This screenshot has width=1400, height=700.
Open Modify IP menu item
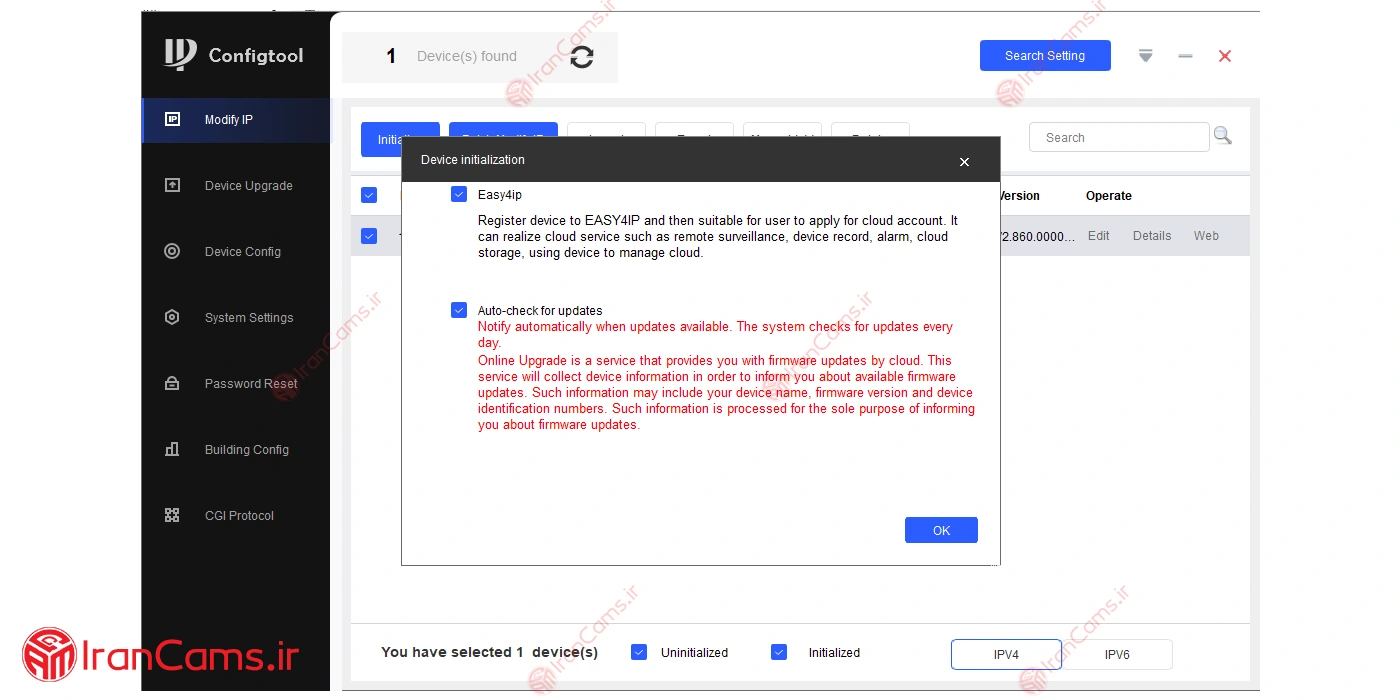236,120
